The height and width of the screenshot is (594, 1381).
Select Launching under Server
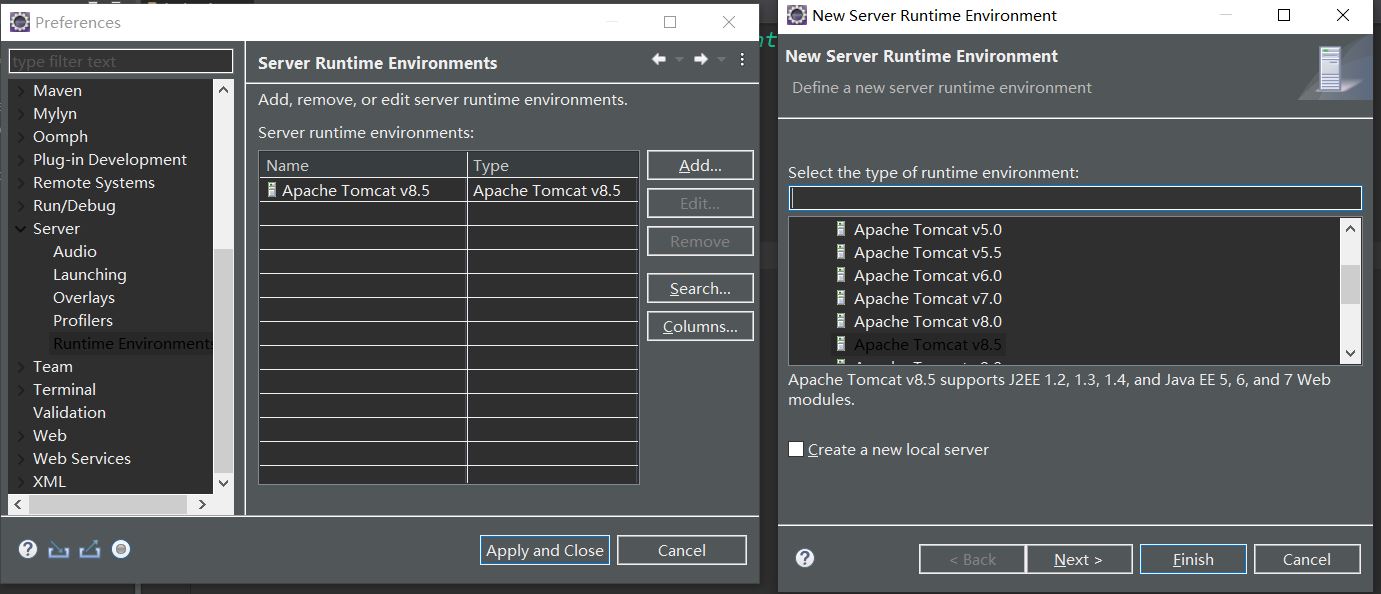(x=90, y=275)
